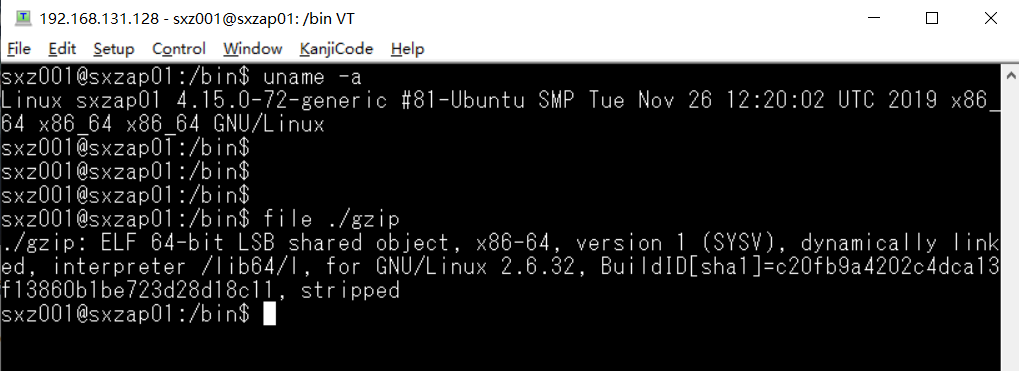Click the "uname -a" command text
The height and width of the screenshot is (371, 1019).
[x=313, y=77]
